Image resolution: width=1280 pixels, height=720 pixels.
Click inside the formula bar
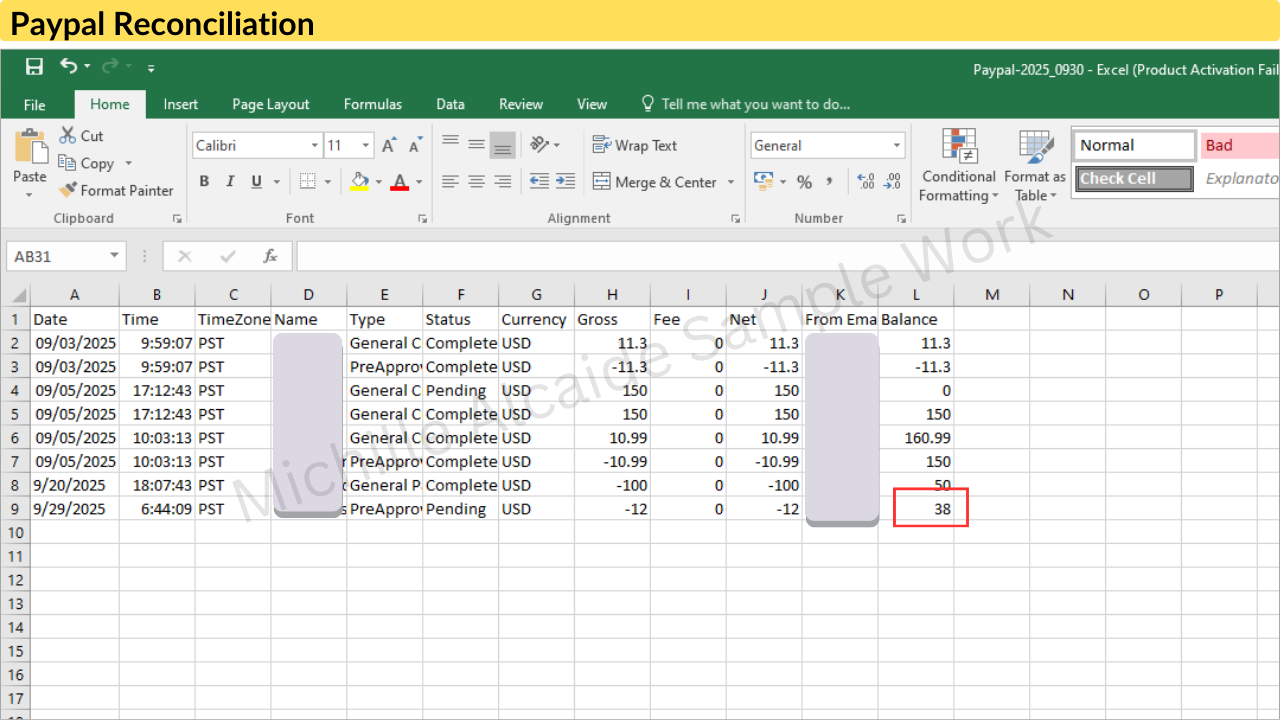pyautogui.click(x=788, y=257)
